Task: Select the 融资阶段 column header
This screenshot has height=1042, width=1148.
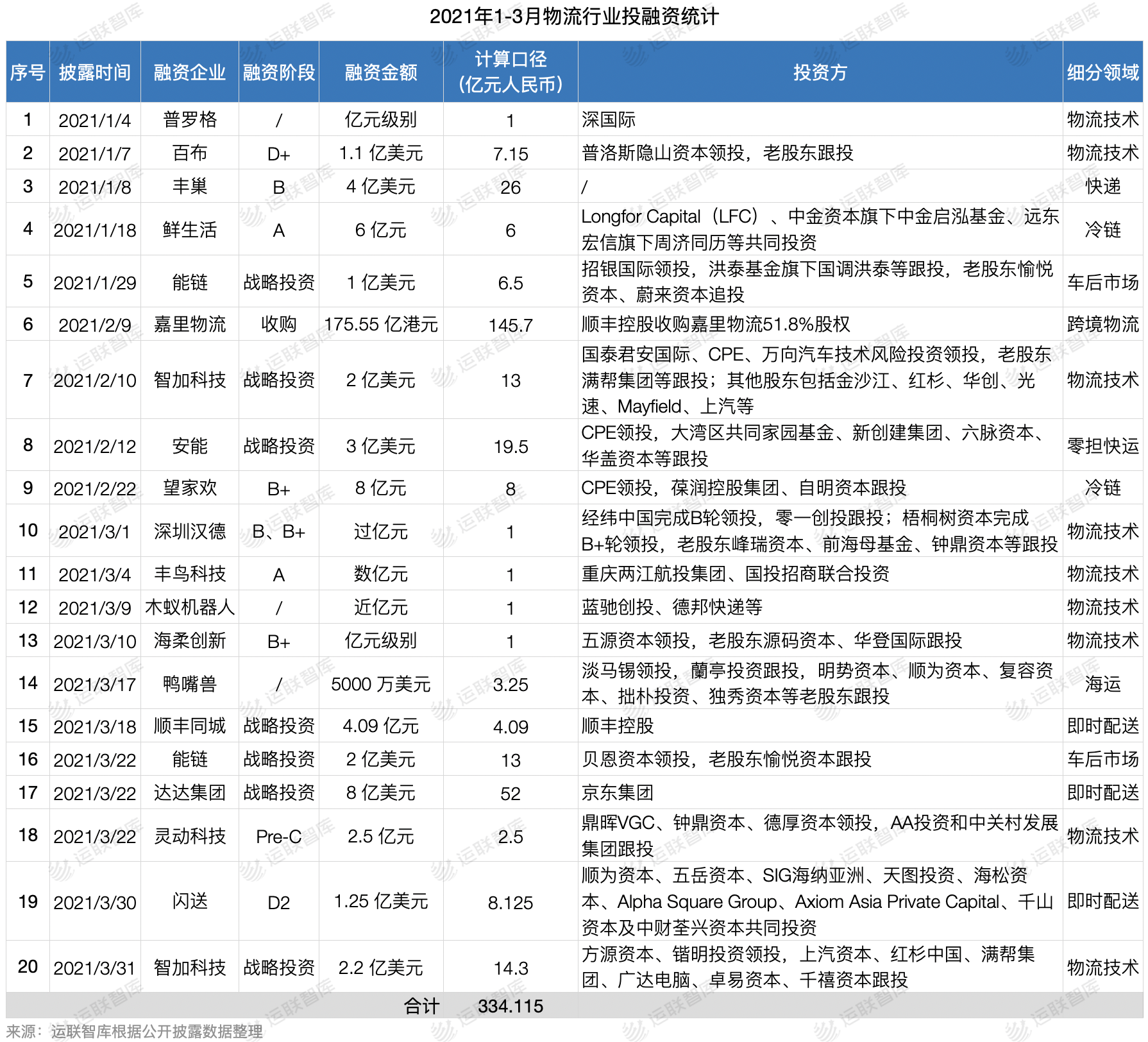Action: 279,73
